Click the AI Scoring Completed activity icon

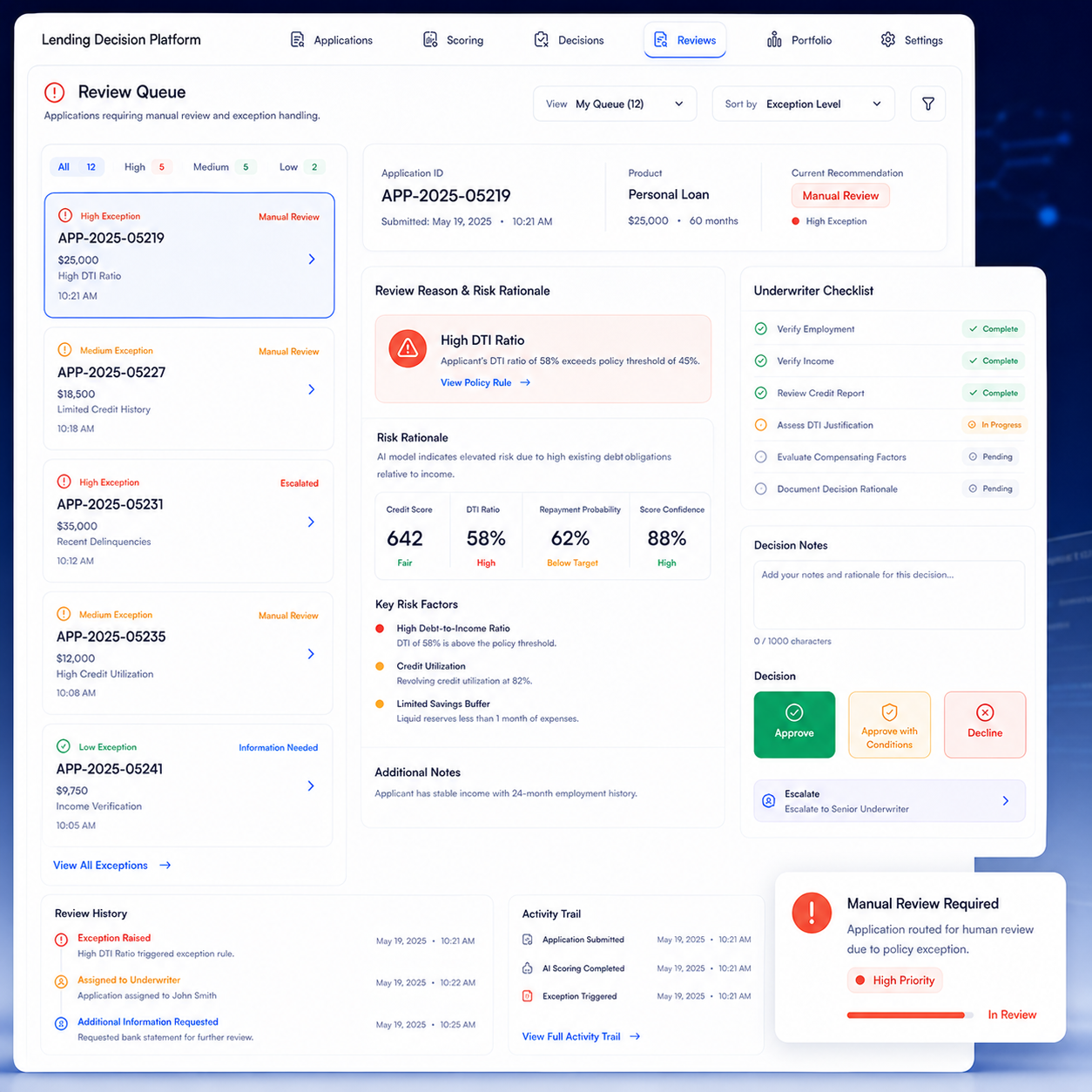pos(527,968)
